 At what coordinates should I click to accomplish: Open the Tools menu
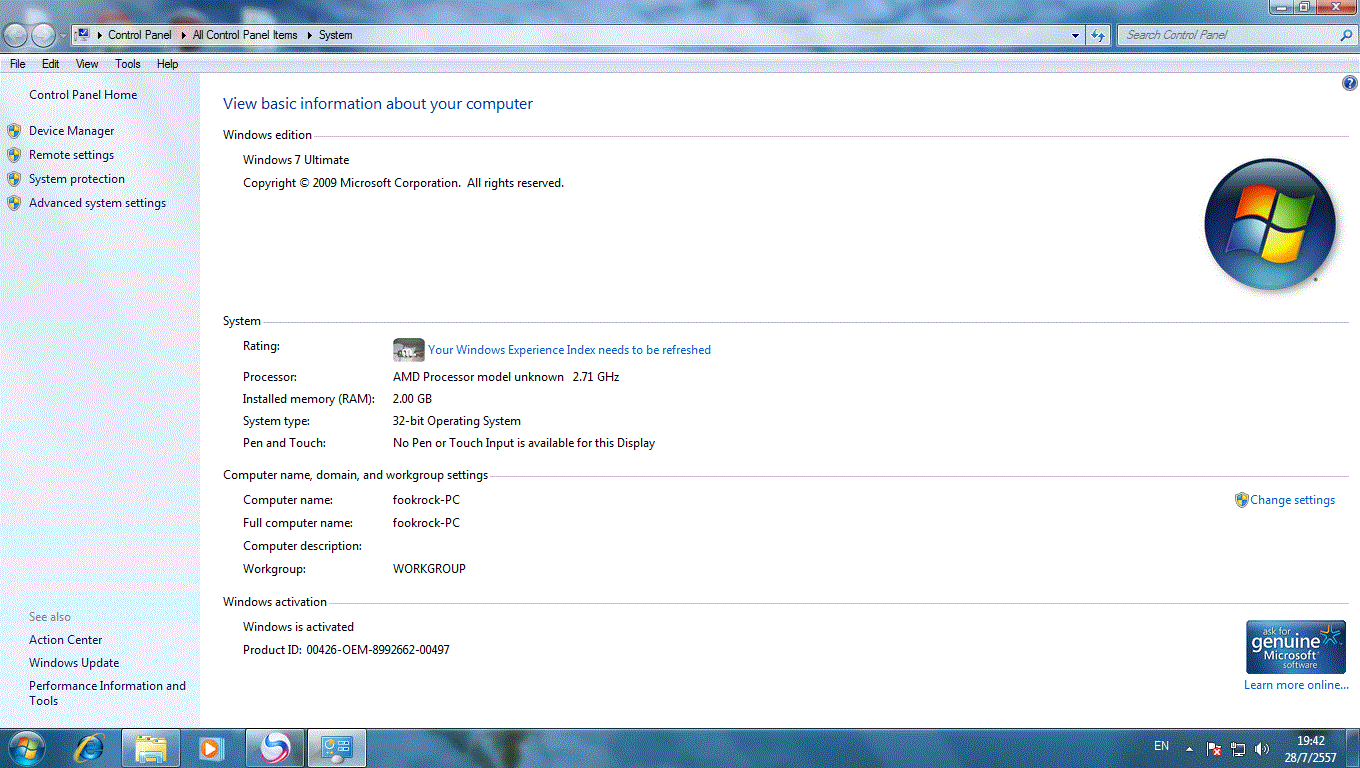tap(127, 64)
